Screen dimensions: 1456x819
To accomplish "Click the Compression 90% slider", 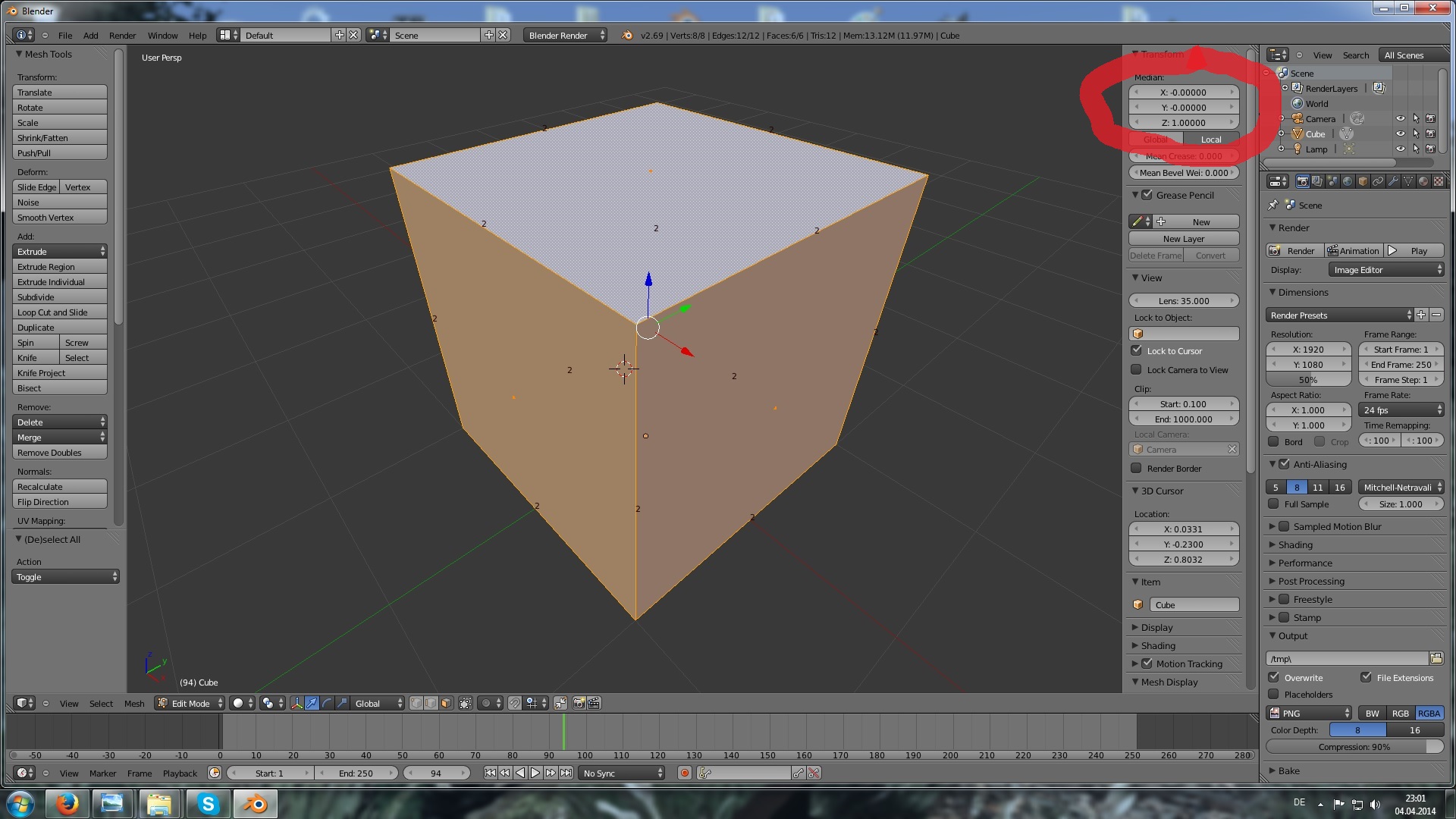I will pyautogui.click(x=1354, y=747).
